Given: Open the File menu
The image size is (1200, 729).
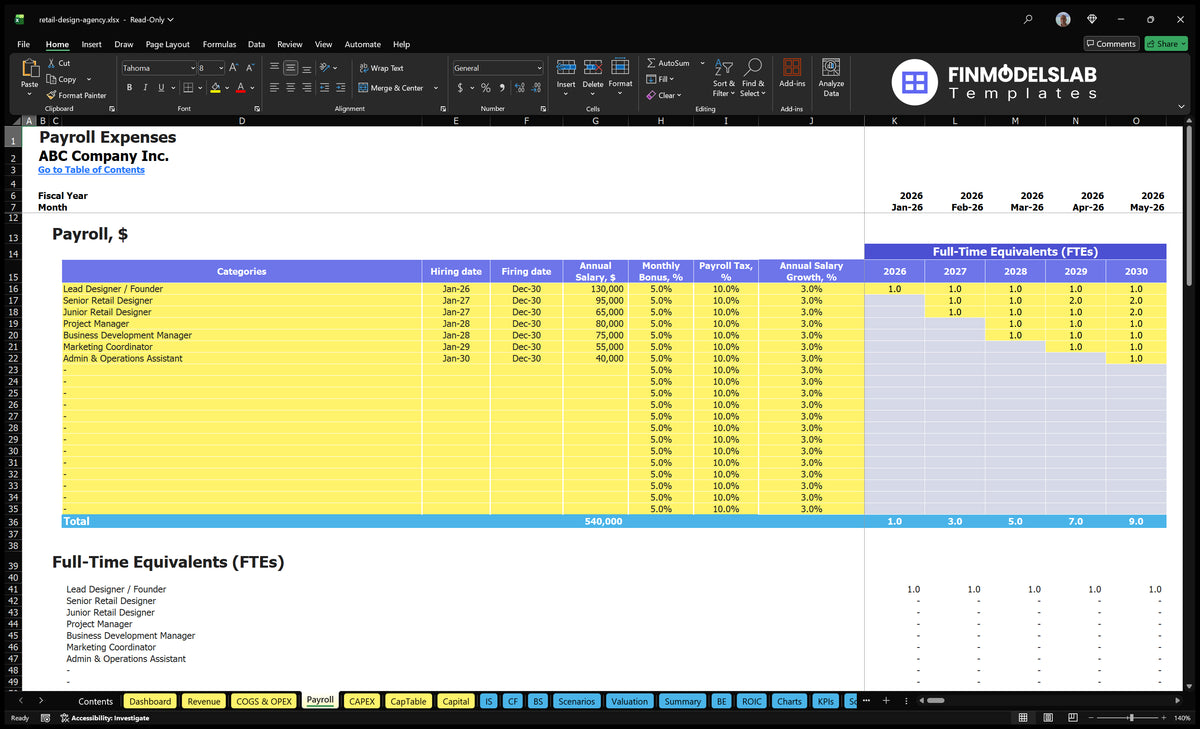Looking at the screenshot, I should [24, 44].
